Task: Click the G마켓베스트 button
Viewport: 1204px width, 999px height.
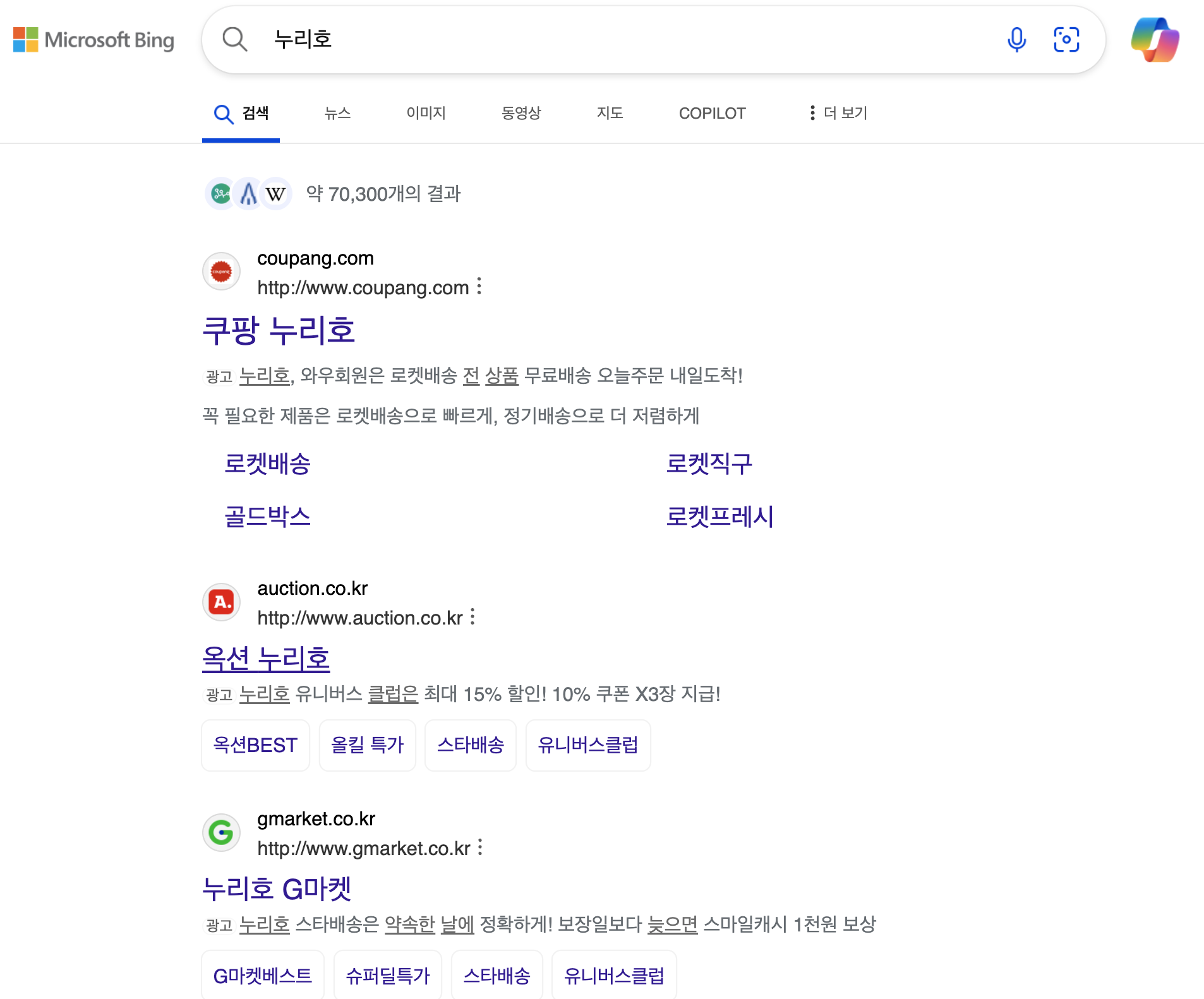Action: coord(263,976)
